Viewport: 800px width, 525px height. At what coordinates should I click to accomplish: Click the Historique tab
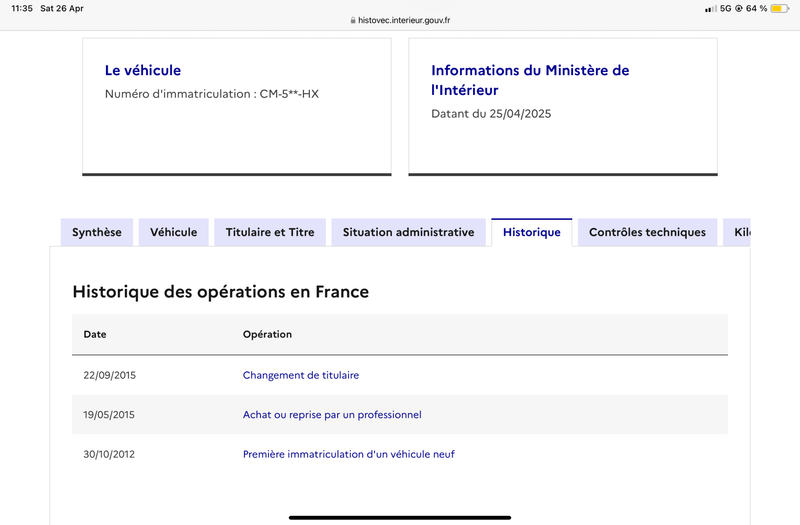[532, 233]
